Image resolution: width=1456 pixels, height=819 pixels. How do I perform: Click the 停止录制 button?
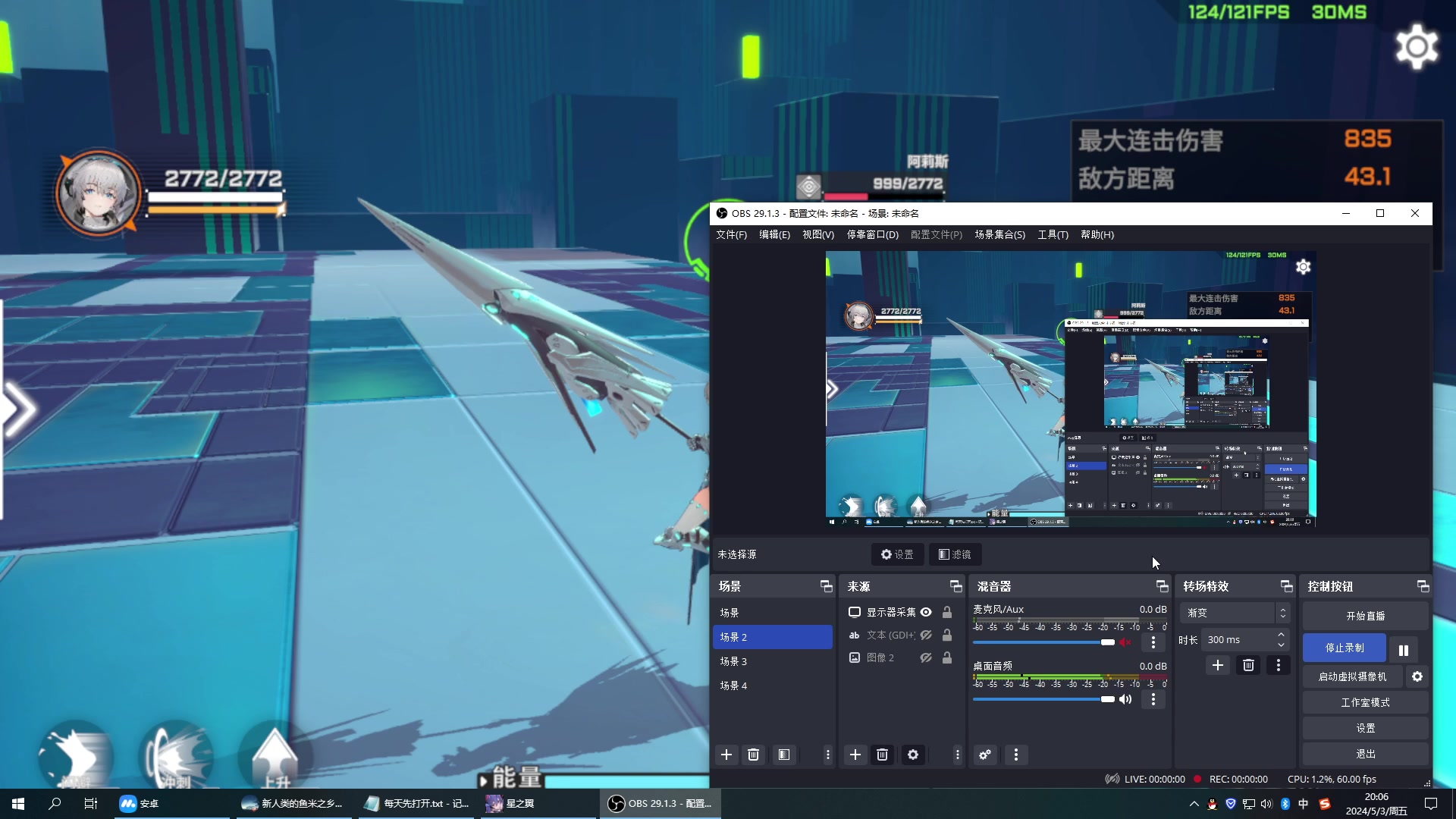pos(1344,648)
